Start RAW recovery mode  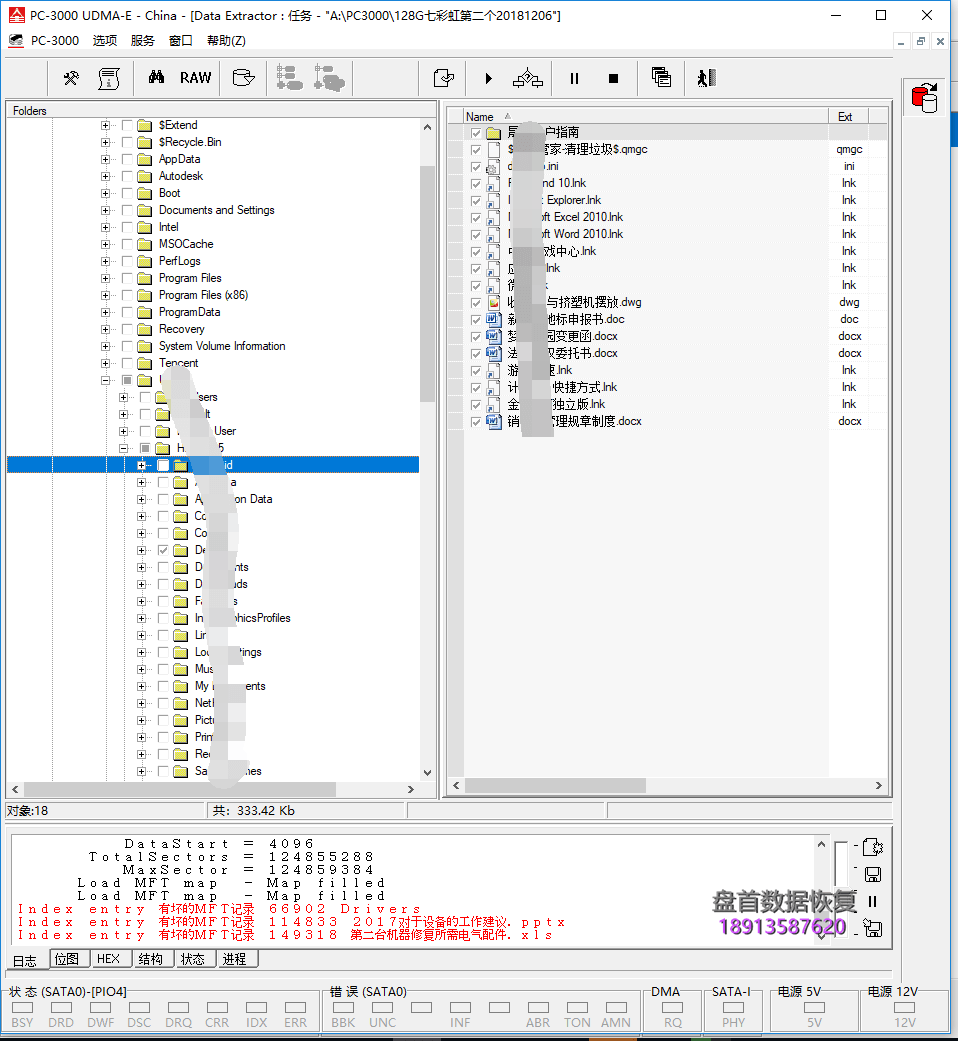click(x=195, y=78)
